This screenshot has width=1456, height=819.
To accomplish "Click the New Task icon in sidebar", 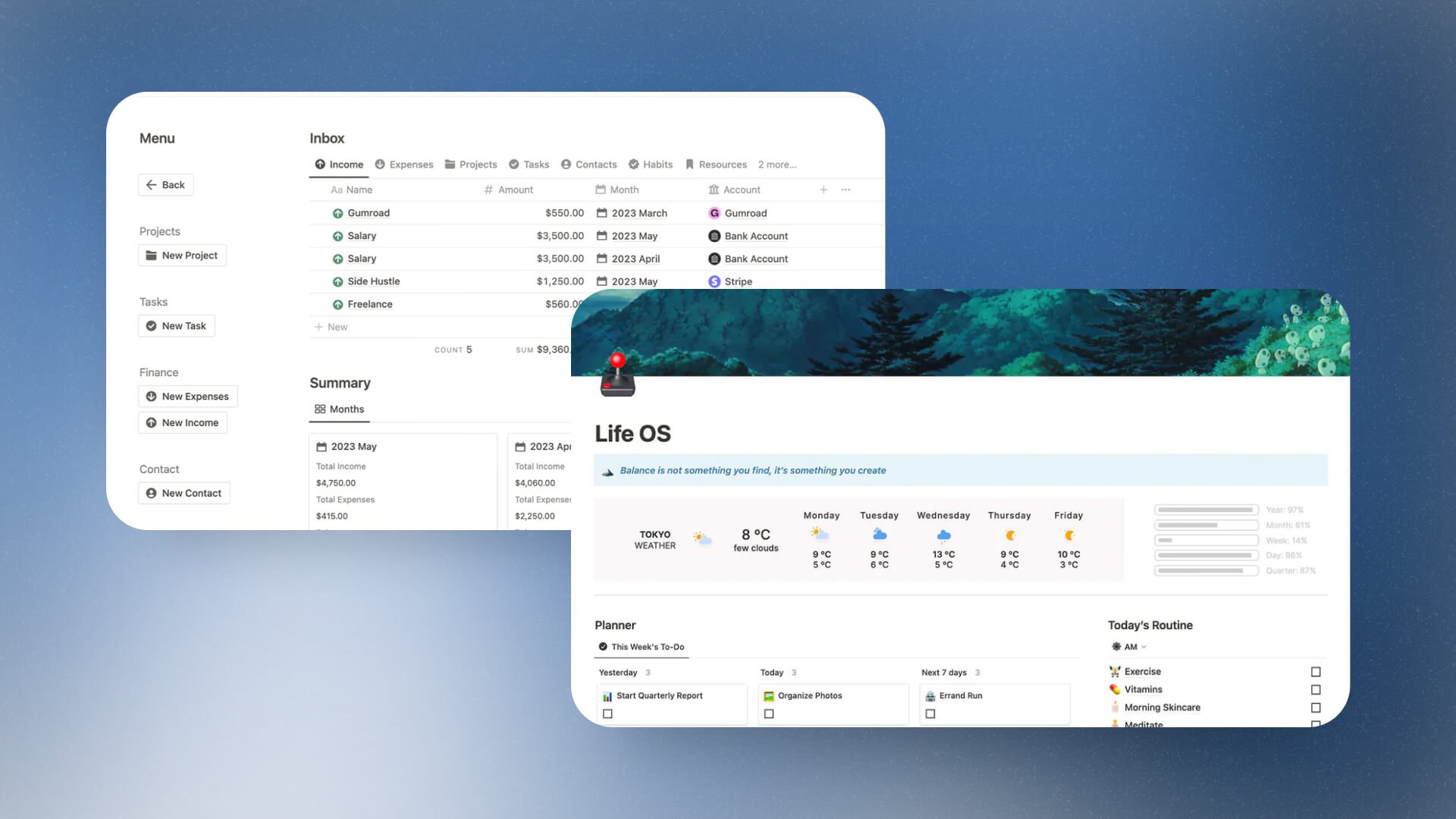I will (152, 325).
